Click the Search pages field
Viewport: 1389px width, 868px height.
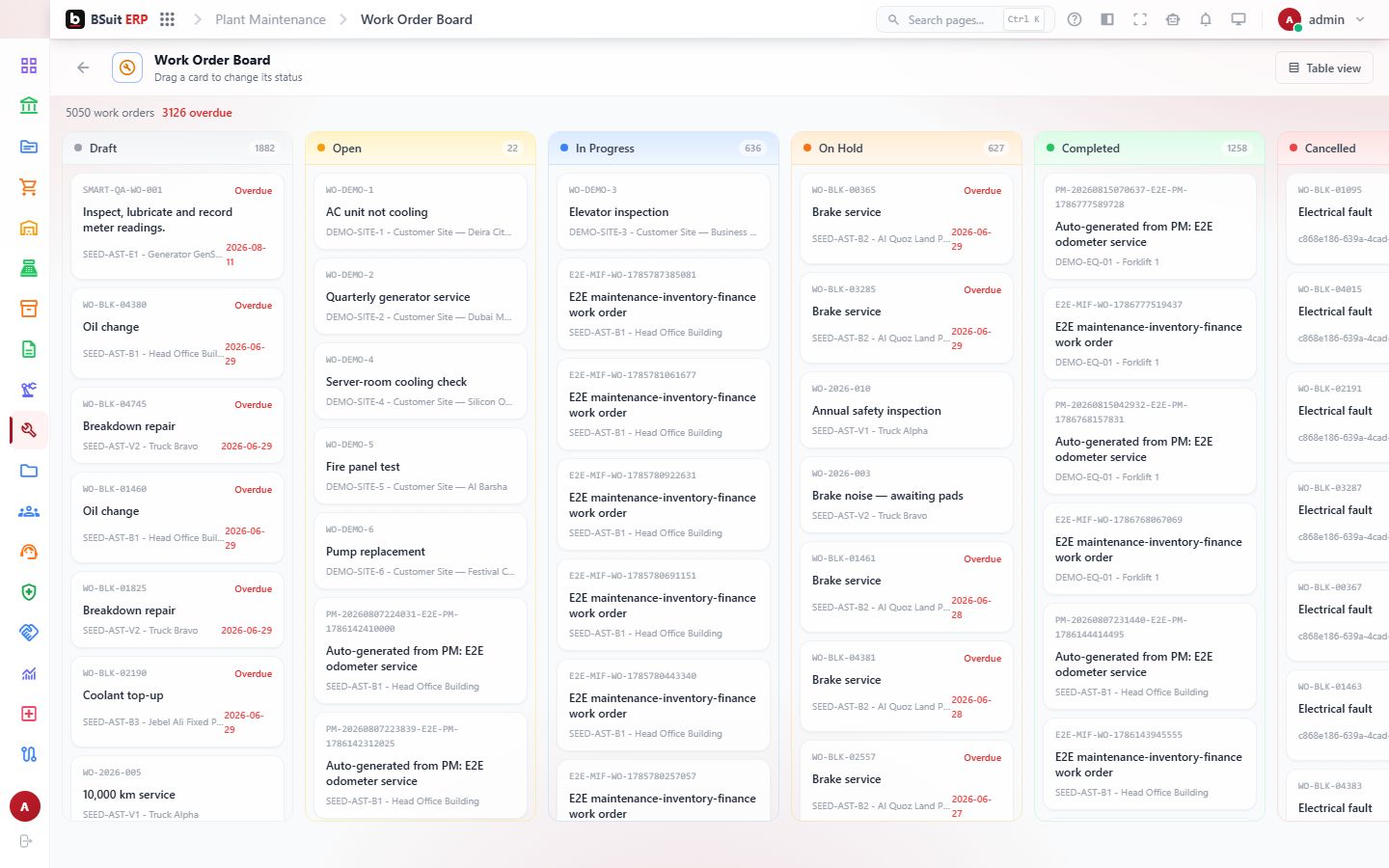click(x=965, y=19)
